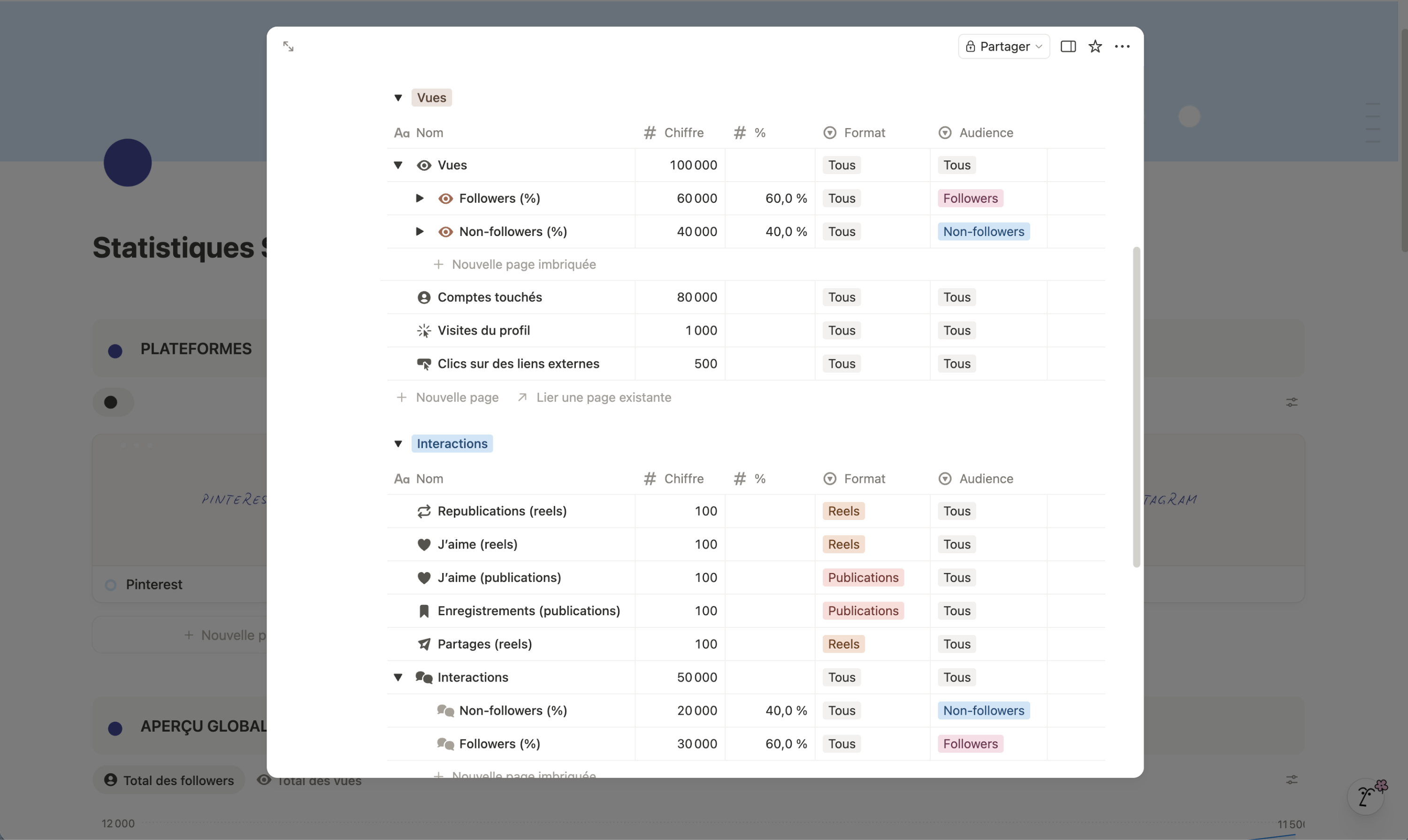Expand Followers (%) row under Vues
The image size is (1408, 840).
(x=420, y=198)
